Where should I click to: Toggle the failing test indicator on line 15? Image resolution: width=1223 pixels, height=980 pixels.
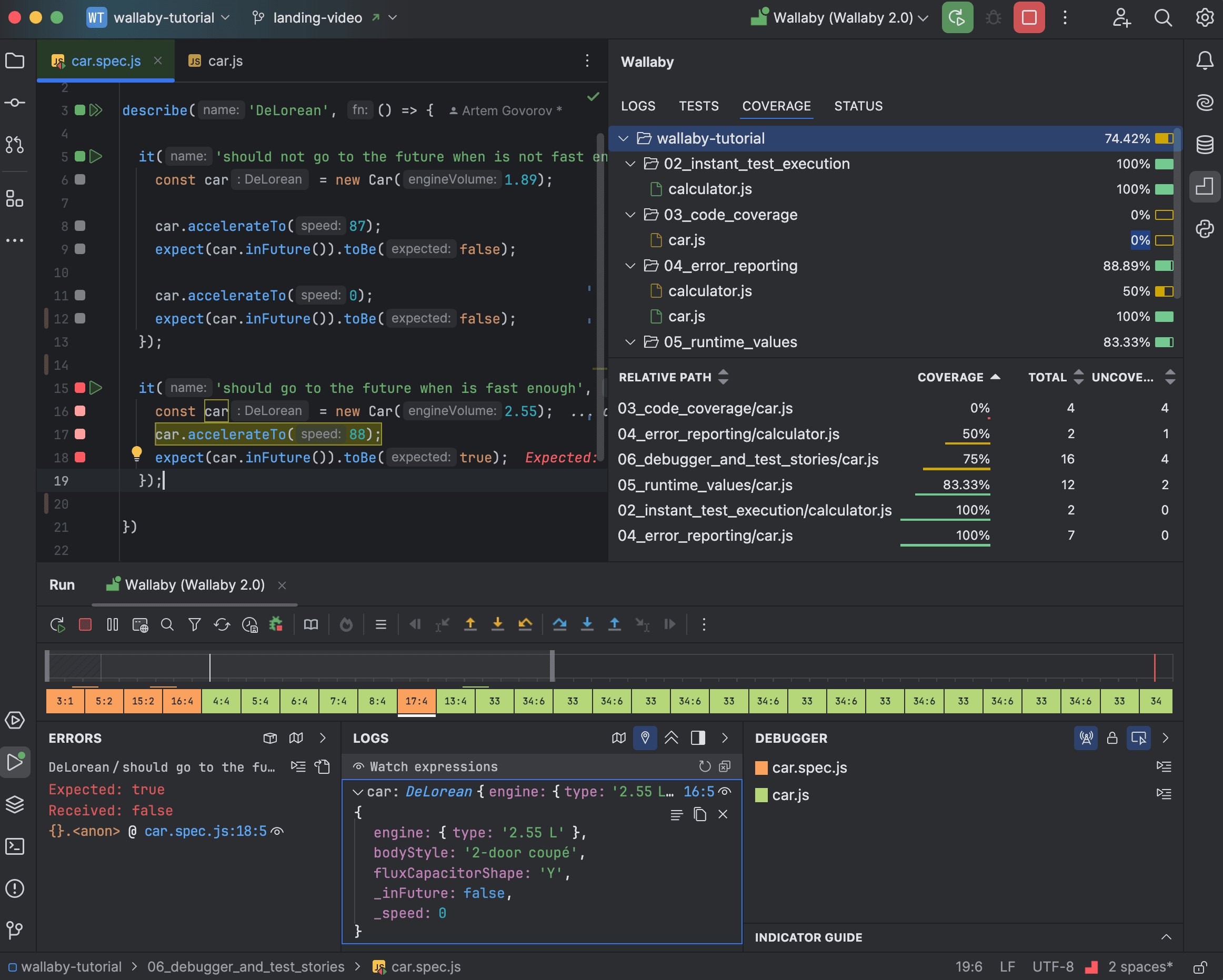(80, 388)
